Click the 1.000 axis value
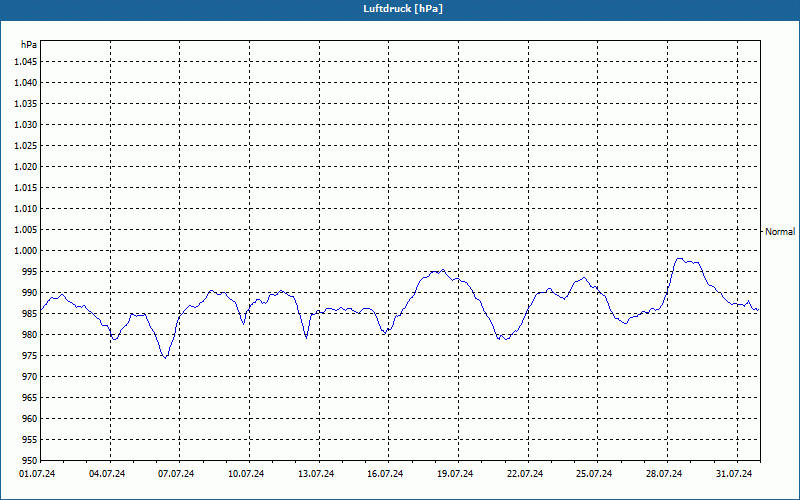The width and height of the screenshot is (800, 500). [x=26, y=251]
